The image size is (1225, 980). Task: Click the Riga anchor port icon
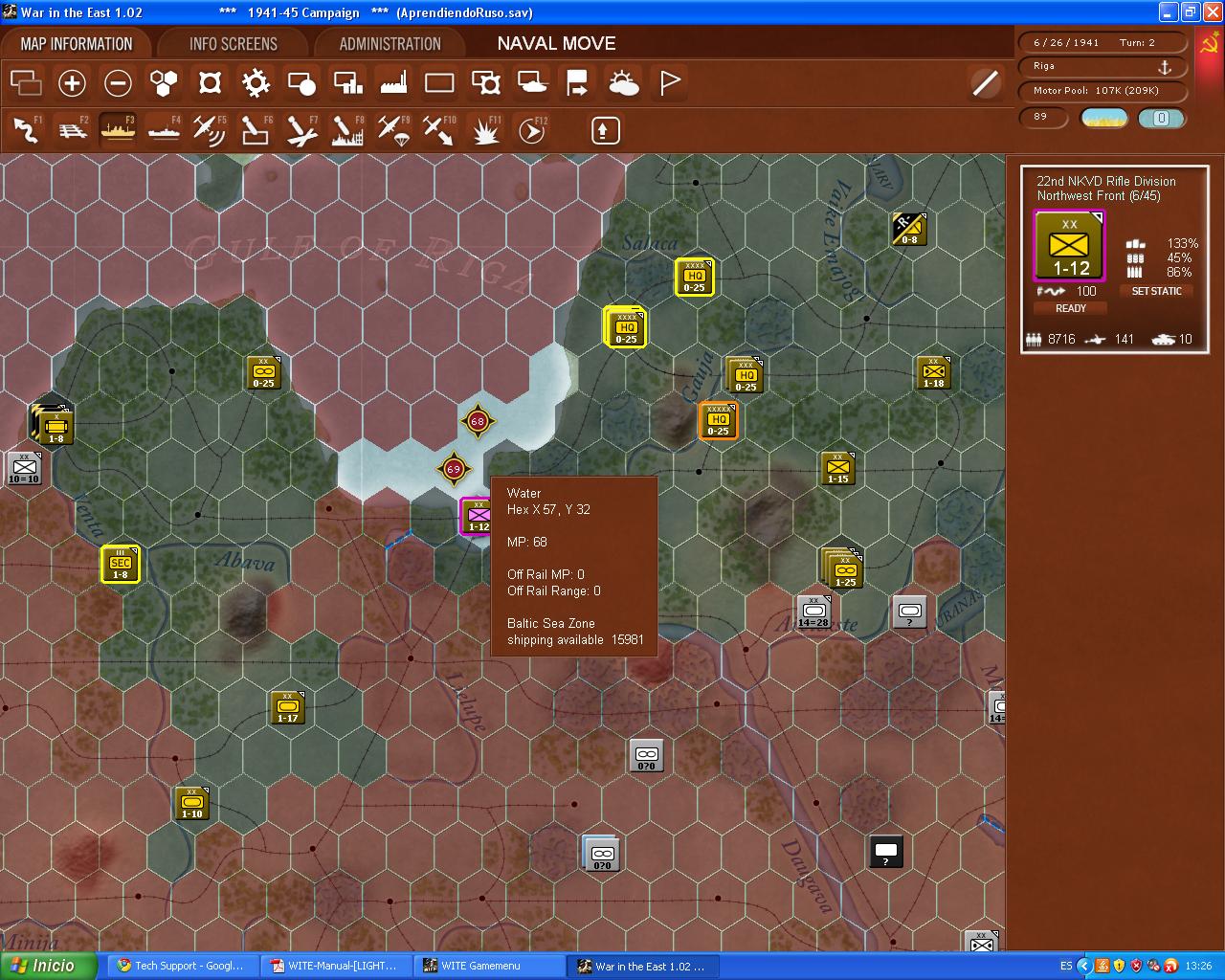pyautogui.click(x=1165, y=67)
